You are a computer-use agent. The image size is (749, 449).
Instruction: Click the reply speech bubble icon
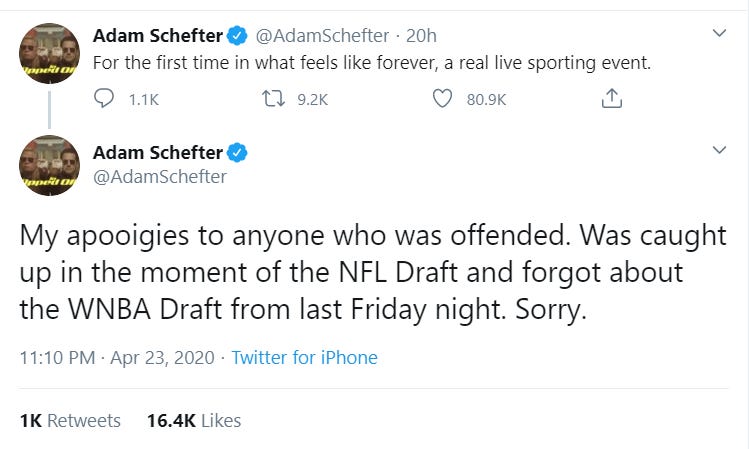pos(104,98)
